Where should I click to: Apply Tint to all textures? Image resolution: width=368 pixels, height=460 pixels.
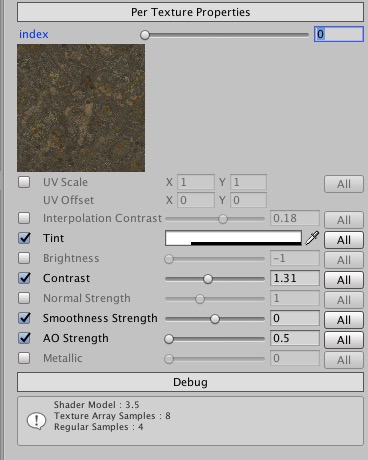click(344, 240)
